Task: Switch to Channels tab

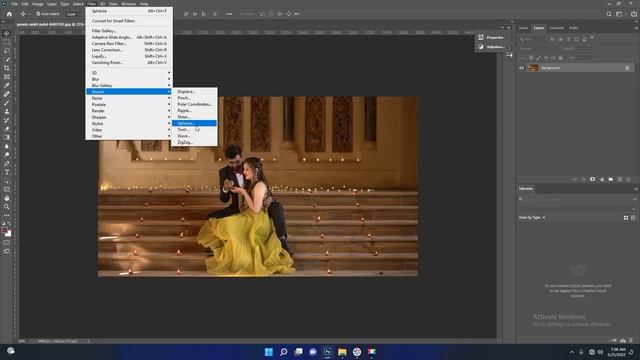Action: pyautogui.click(x=556, y=28)
